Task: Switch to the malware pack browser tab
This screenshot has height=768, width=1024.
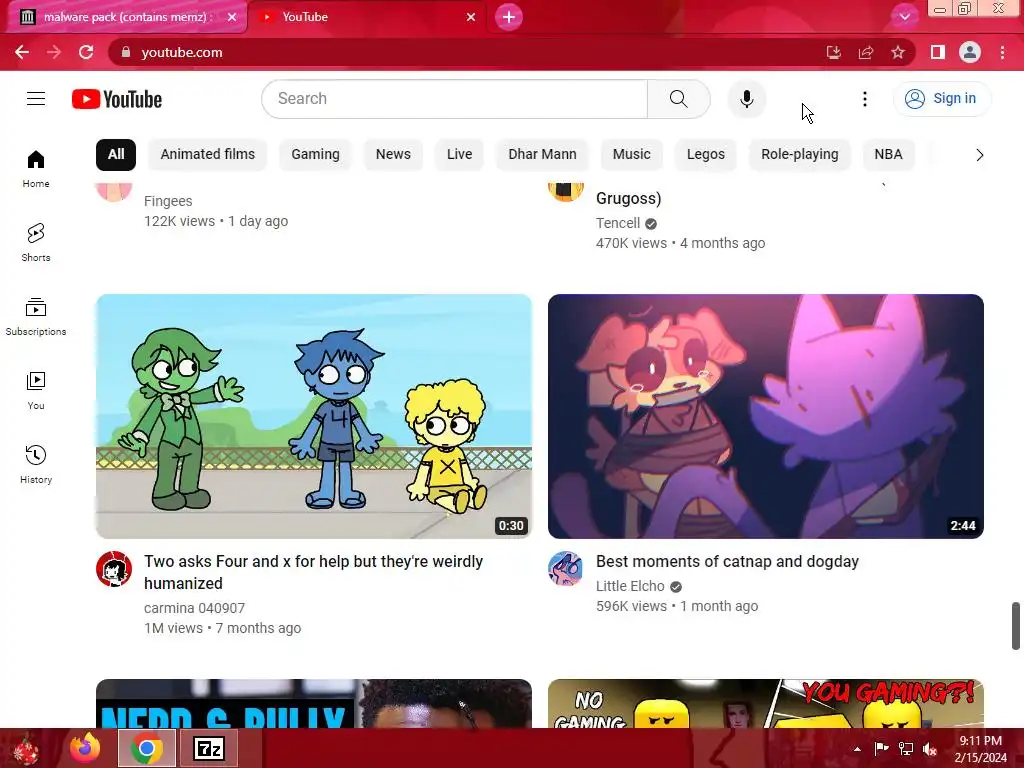Action: tap(127, 17)
